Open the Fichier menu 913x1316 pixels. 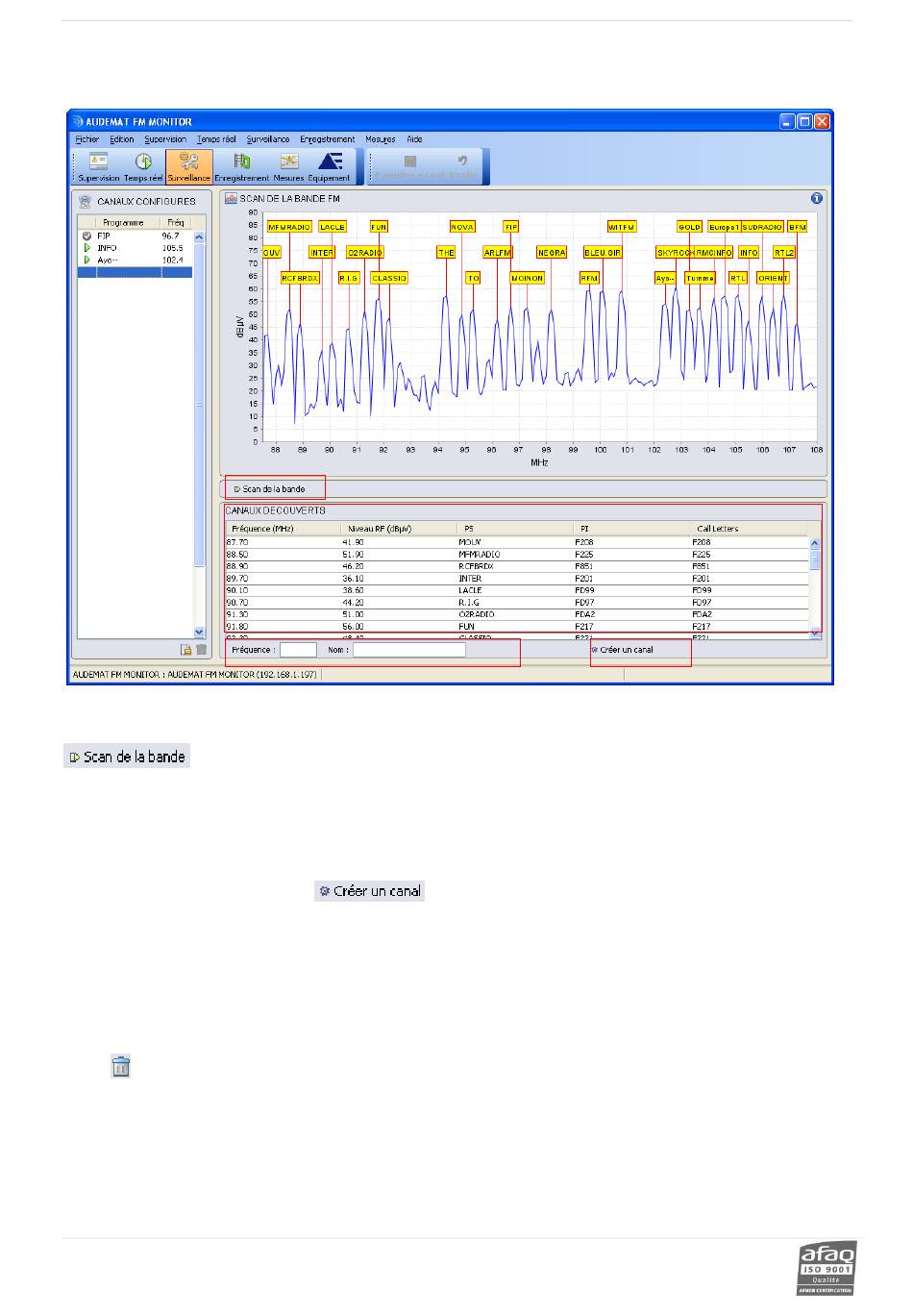click(87, 139)
